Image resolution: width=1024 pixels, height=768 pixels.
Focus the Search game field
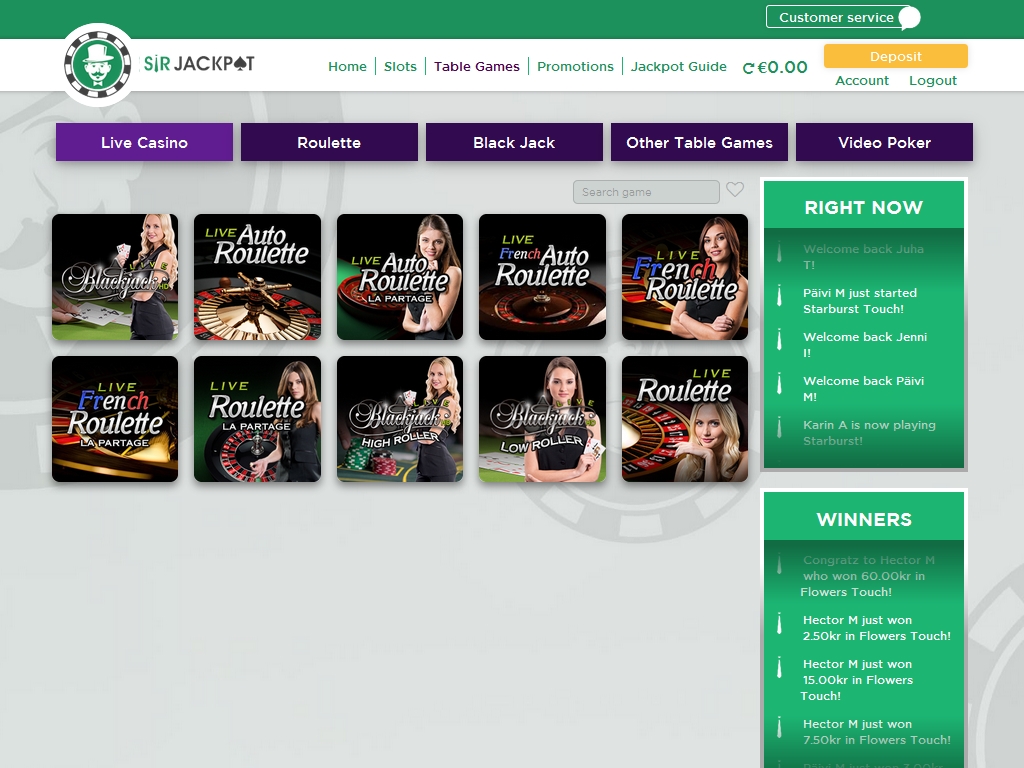tap(645, 192)
